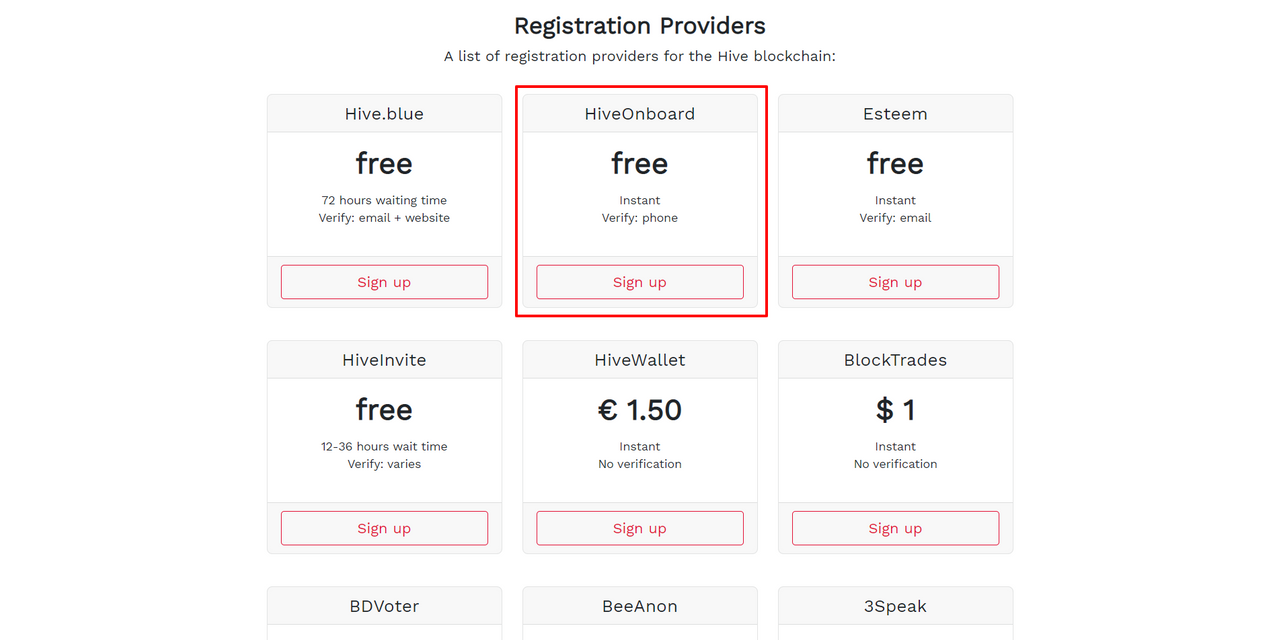This screenshot has height=640, width=1280.
Task: Choose the HiveWallet Sign up button
Action: pos(640,528)
